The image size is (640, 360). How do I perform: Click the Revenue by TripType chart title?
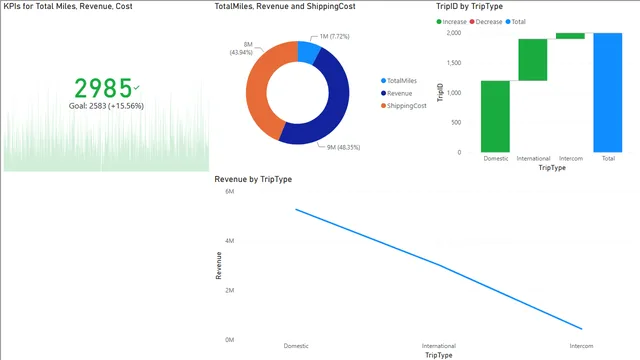coord(253,179)
